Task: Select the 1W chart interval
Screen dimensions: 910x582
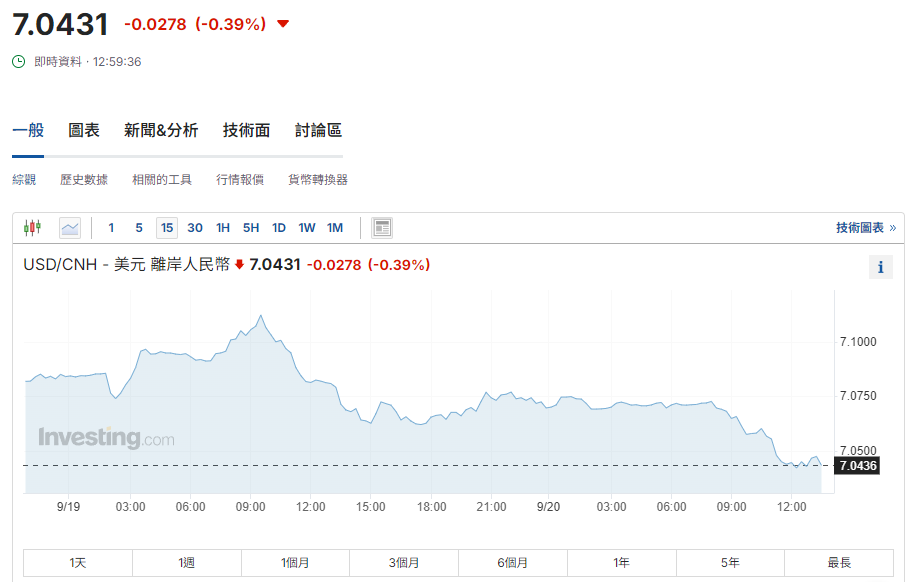Action: (307, 228)
